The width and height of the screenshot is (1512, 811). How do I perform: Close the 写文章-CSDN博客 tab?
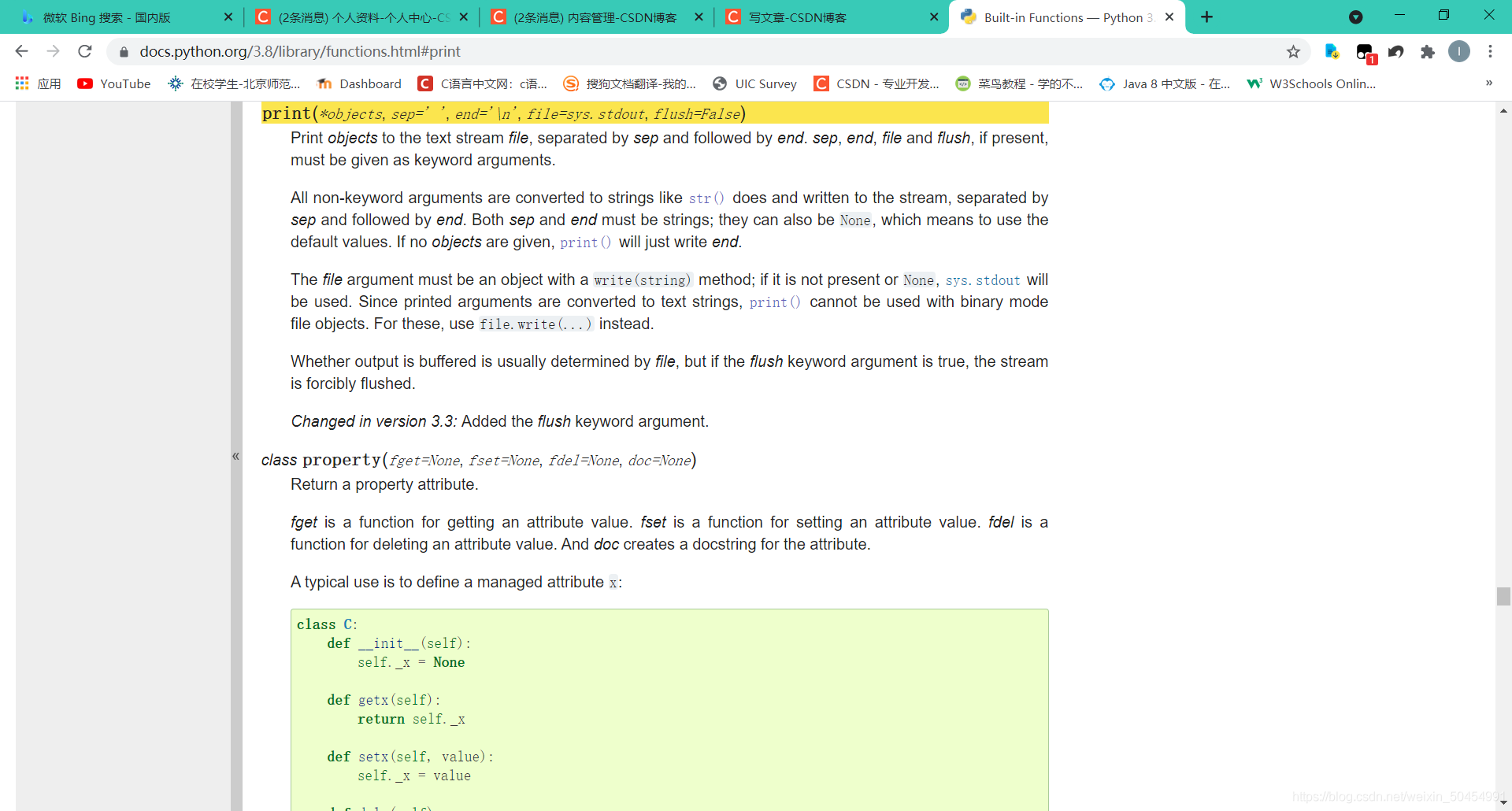tap(934, 17)
